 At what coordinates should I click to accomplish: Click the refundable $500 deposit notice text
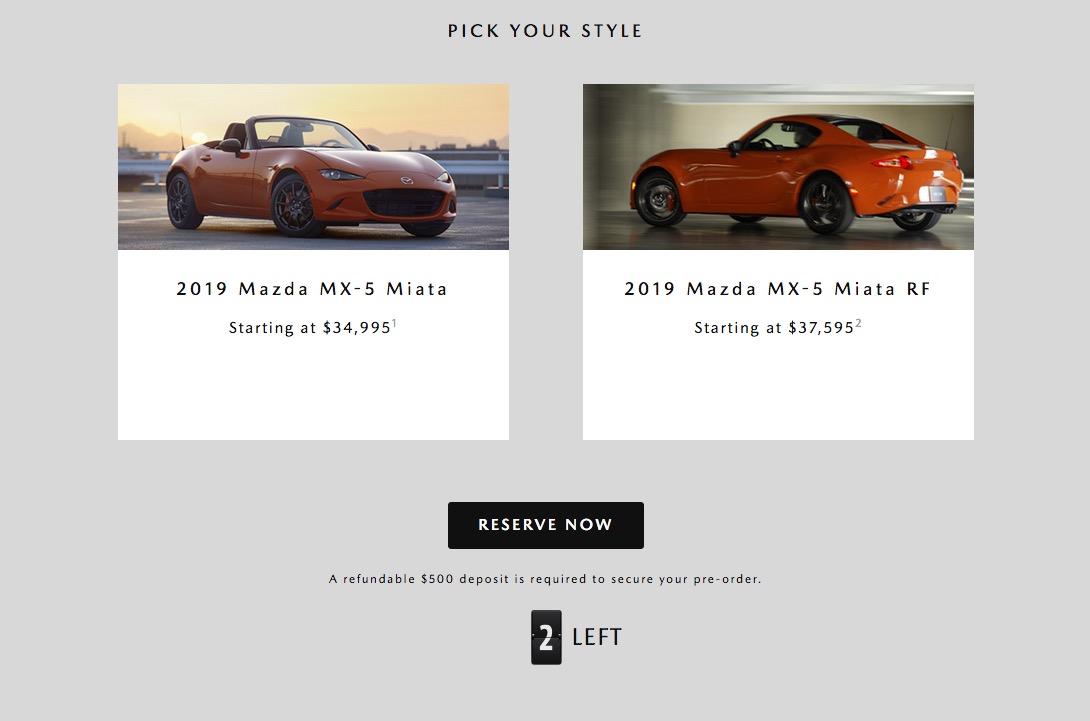tap(545, 578)
